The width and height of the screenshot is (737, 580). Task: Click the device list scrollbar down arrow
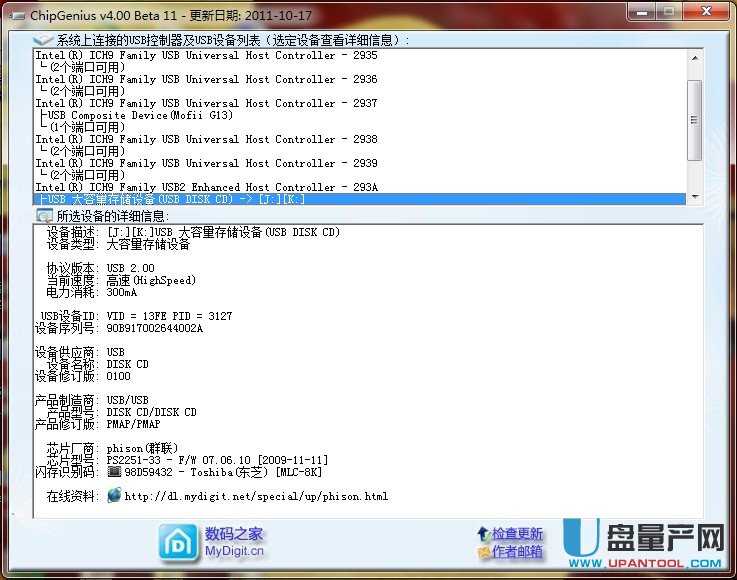coord(695,197)
